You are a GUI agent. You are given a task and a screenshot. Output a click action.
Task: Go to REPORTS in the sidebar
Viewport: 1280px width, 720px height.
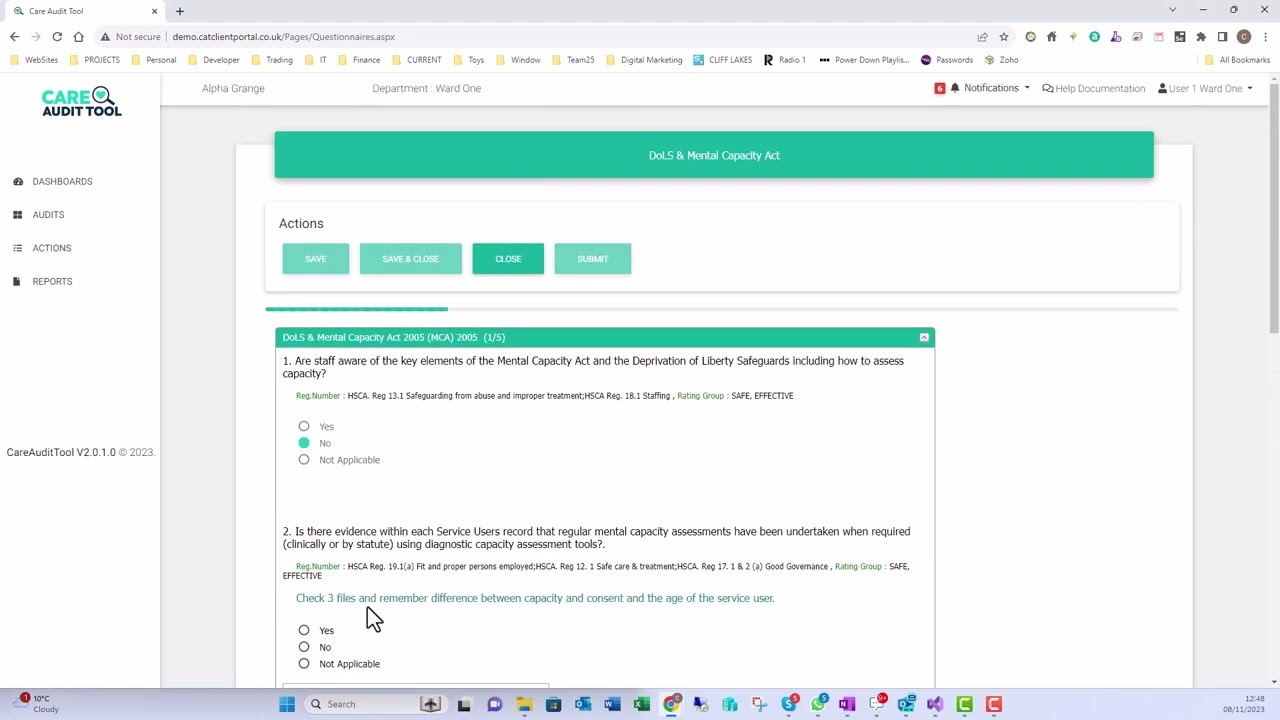(x=52, y=281)
